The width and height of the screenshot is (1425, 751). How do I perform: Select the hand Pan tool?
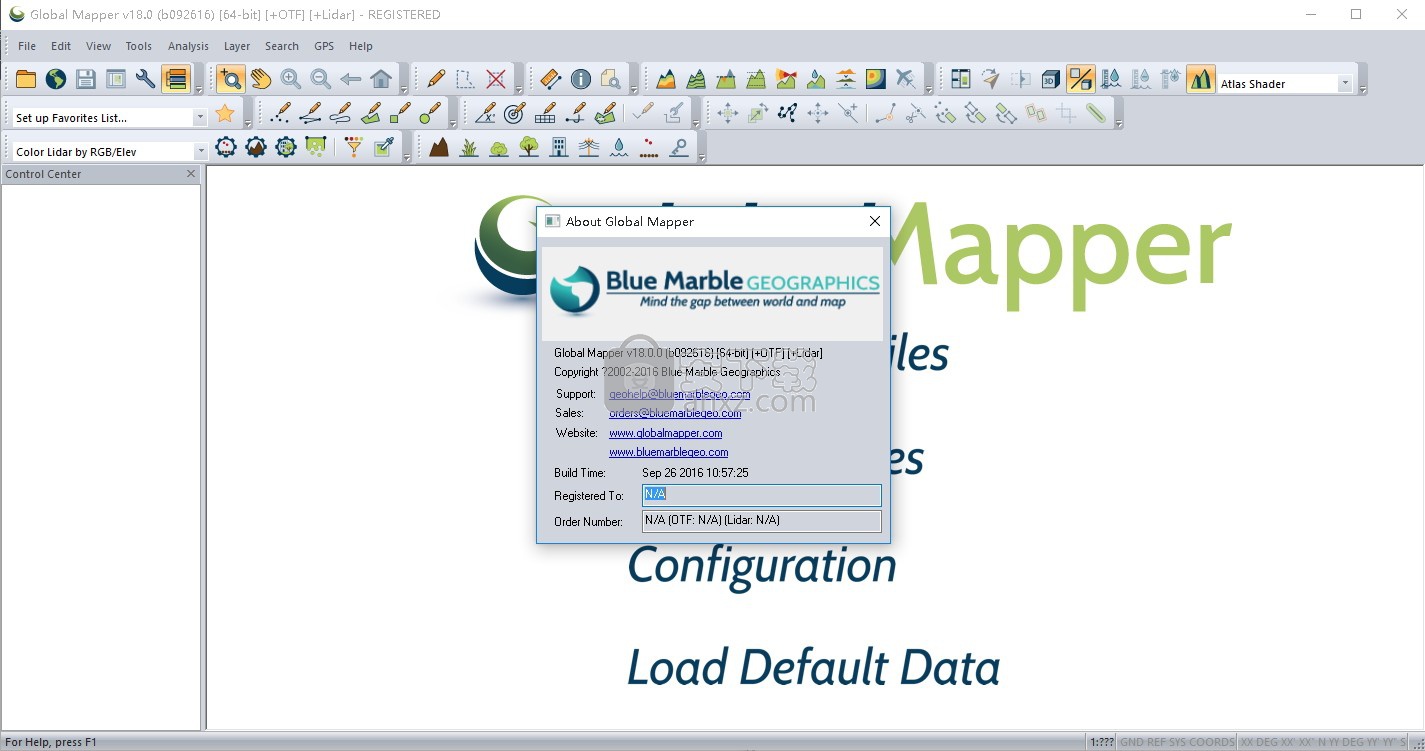pos(261,79)
